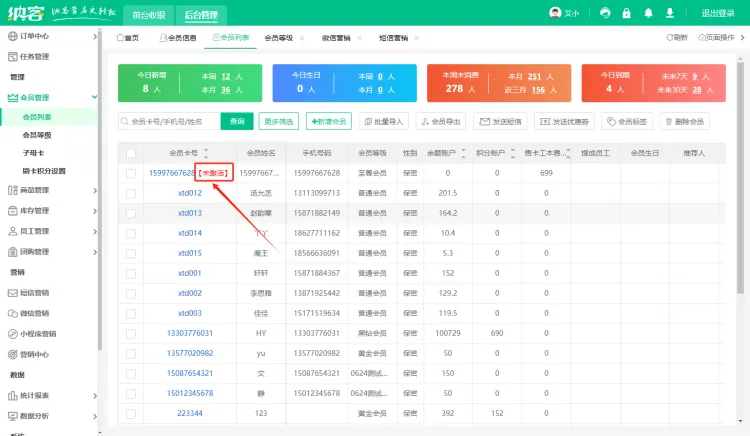Sort by 积分账户 column arrows
Screen dimensions: 750x436
coord(513,153)
